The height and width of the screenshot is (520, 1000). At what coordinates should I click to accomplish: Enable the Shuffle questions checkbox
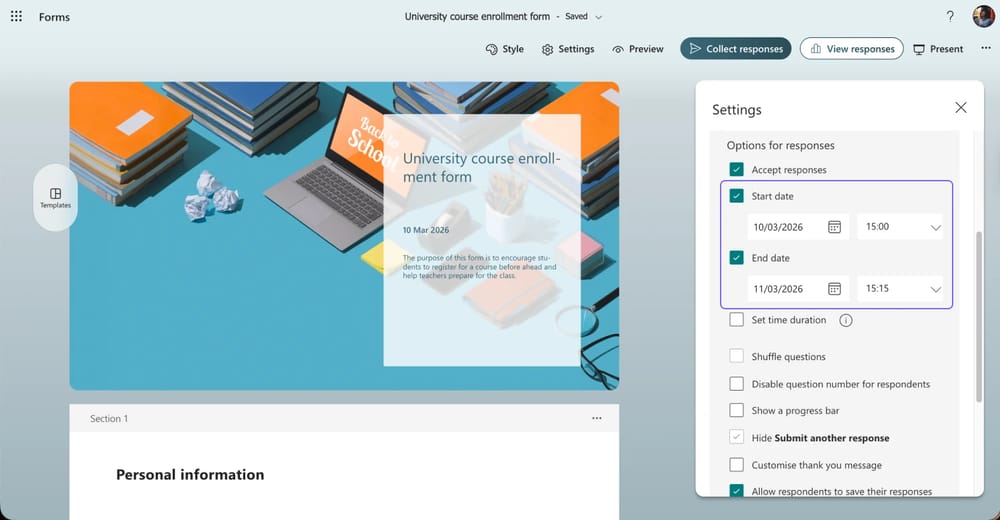coord(737,356)
